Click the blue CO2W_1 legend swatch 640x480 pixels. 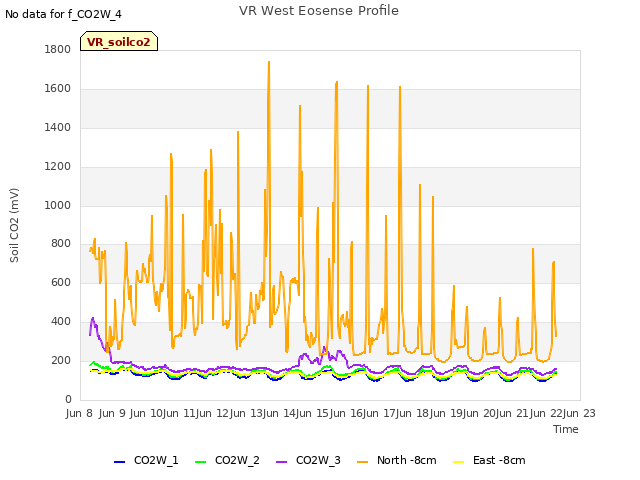click(x=119, y=462)
